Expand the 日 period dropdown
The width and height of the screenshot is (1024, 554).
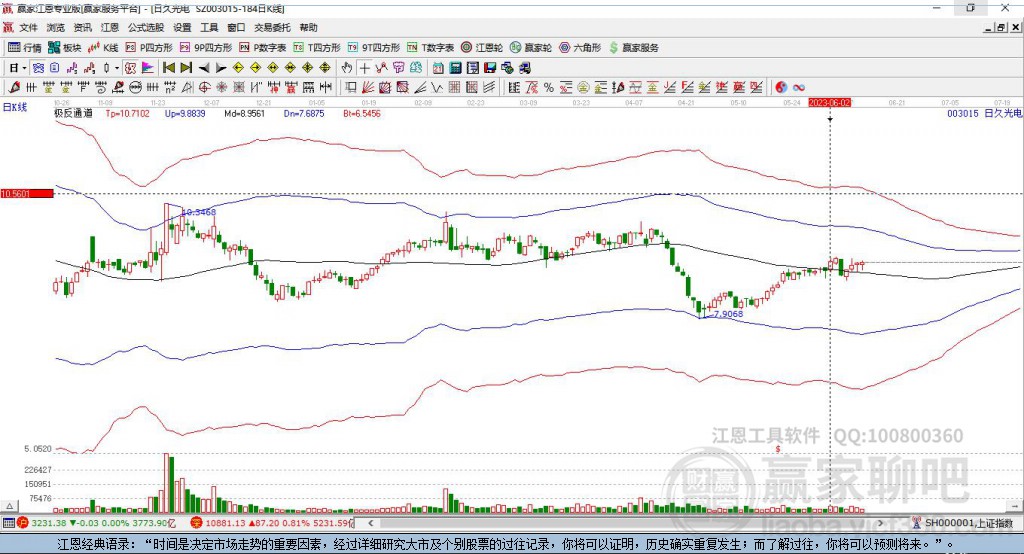(24, 68)
